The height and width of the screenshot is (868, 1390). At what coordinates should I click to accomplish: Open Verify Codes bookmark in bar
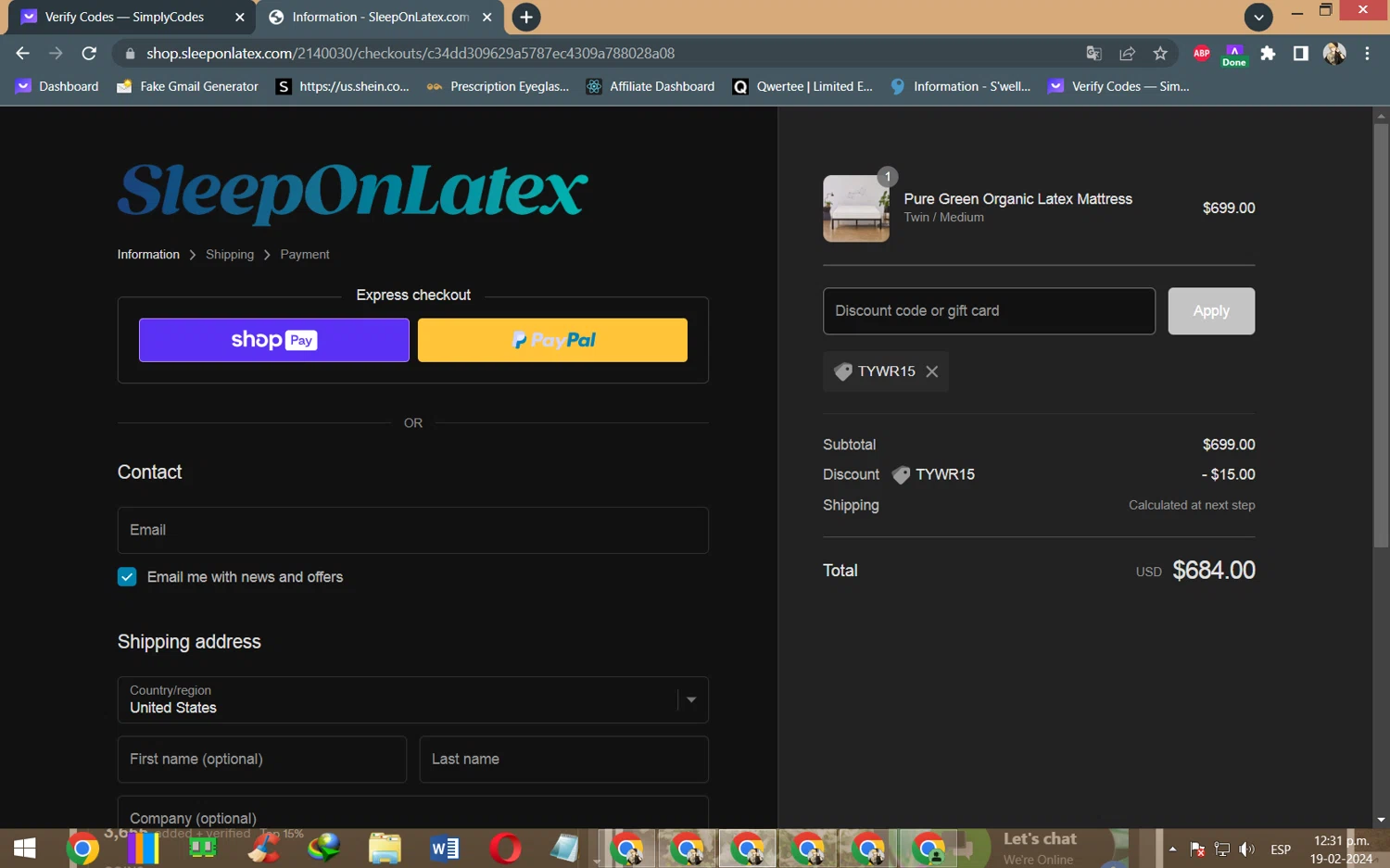1119,86
